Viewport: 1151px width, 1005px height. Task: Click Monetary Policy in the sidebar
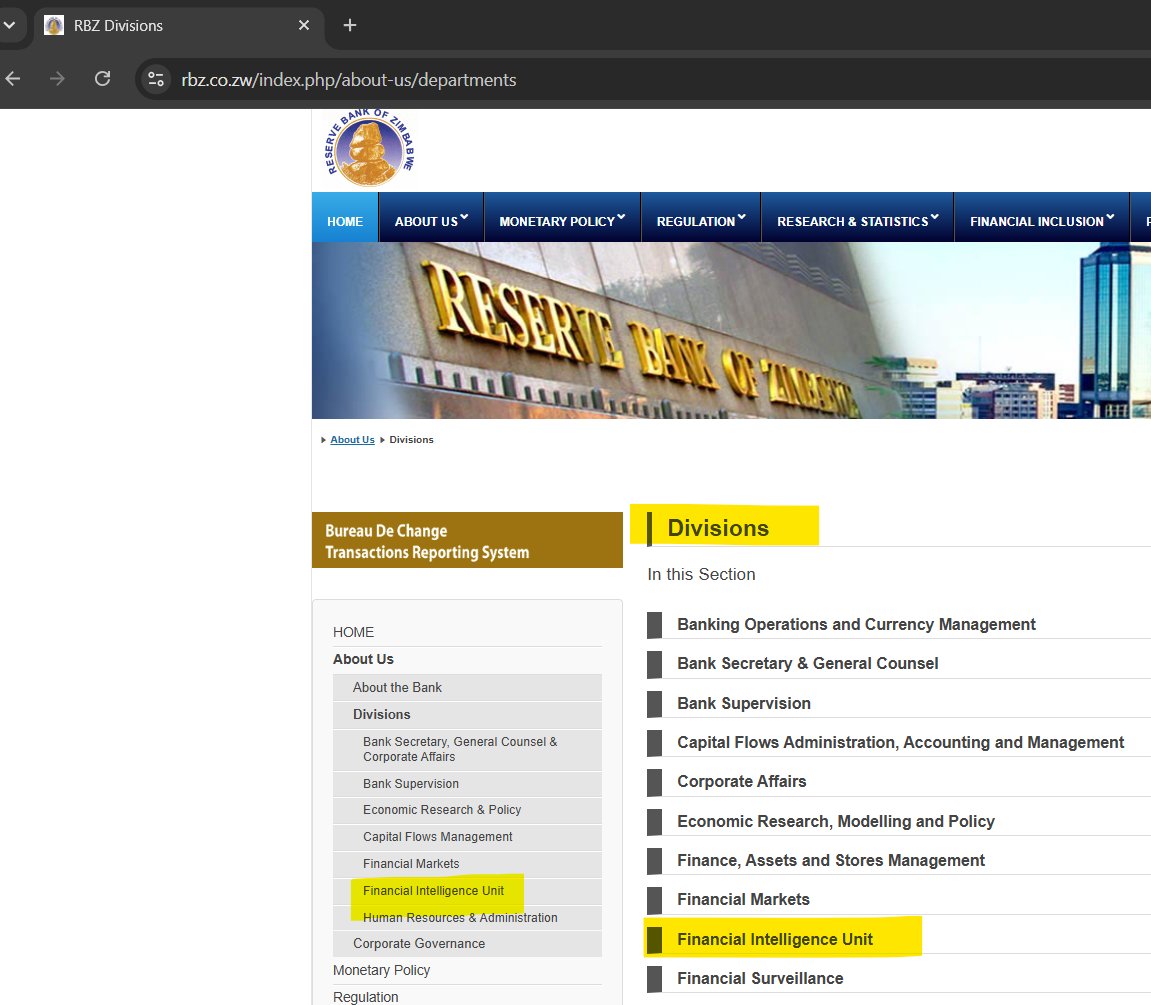[382, 970]
